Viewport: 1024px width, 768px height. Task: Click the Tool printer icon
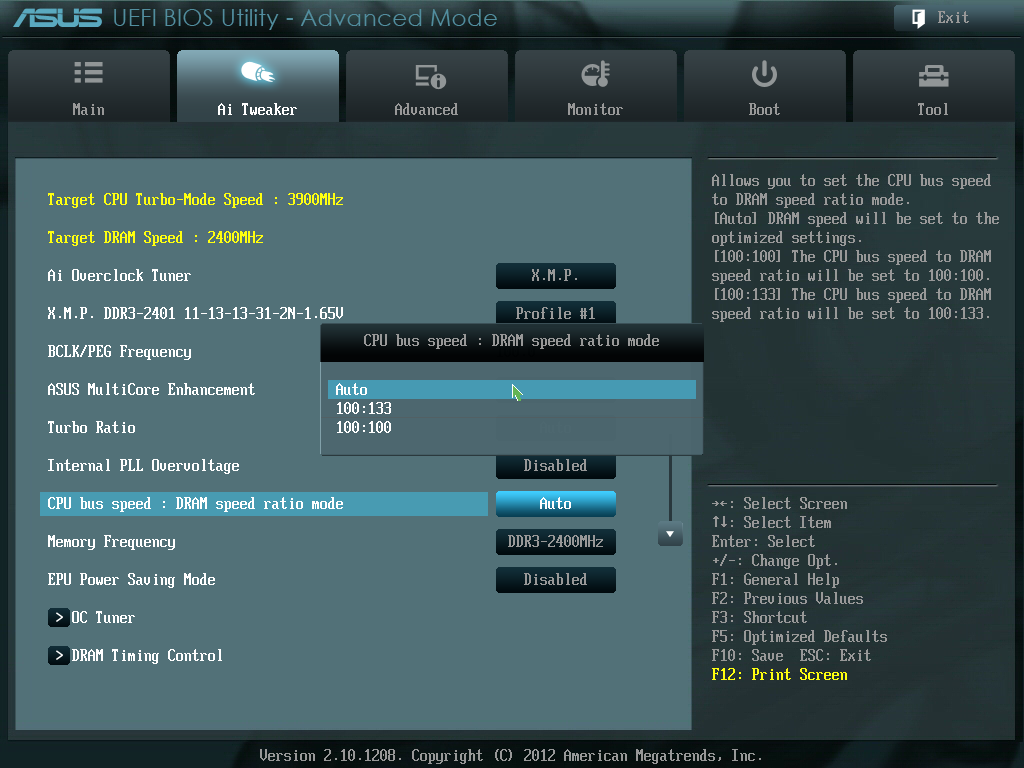[933, 76]
